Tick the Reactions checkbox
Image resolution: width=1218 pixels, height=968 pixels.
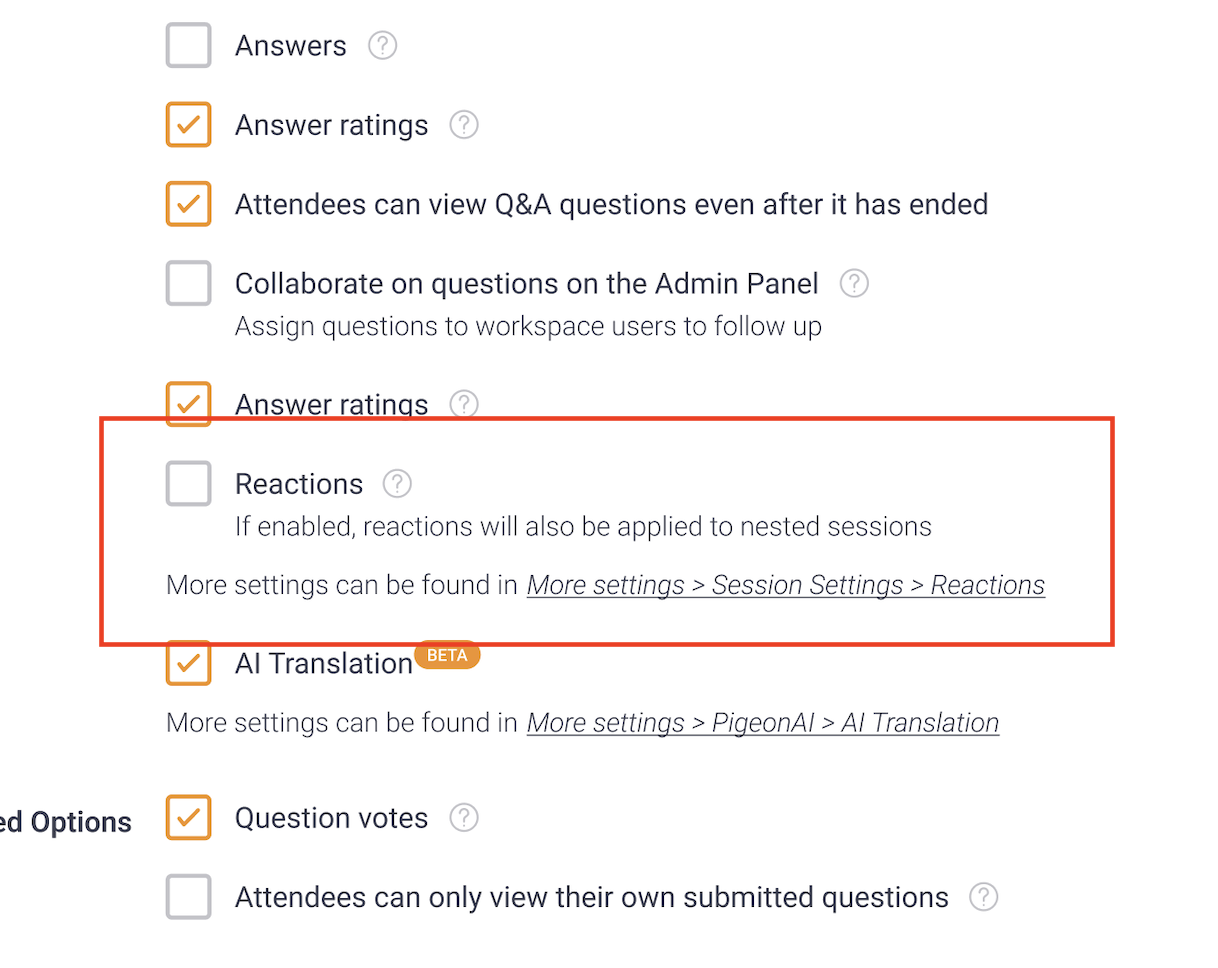click(188, 484)
